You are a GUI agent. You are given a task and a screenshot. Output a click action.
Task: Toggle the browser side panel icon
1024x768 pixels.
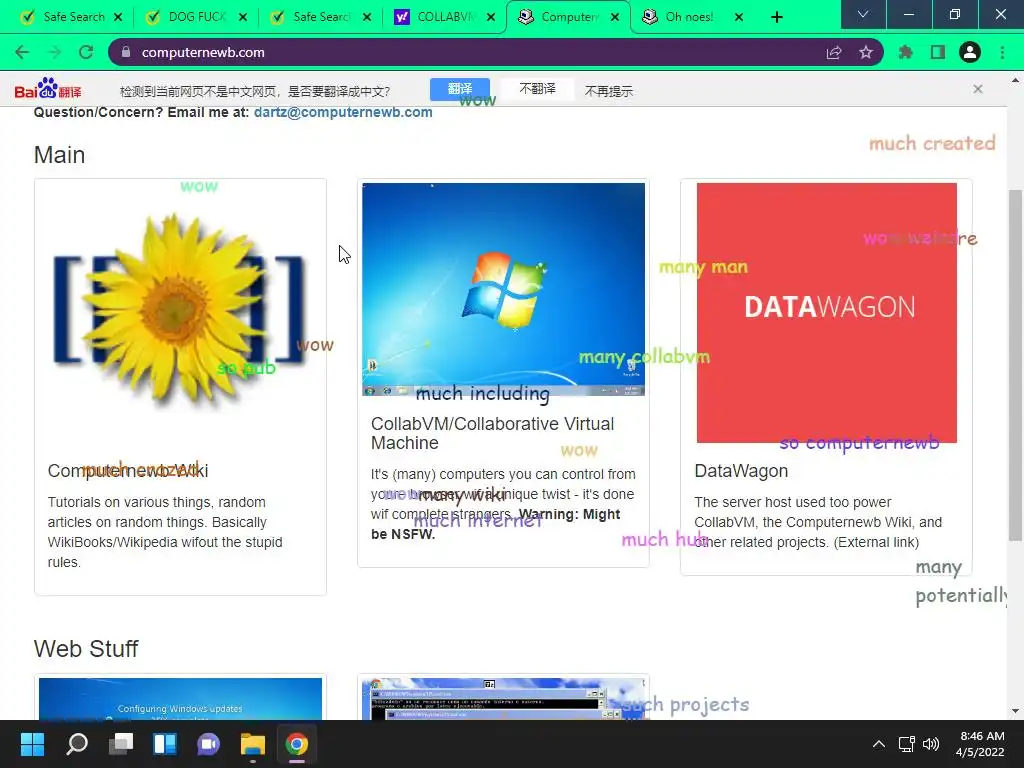(938, 52)
